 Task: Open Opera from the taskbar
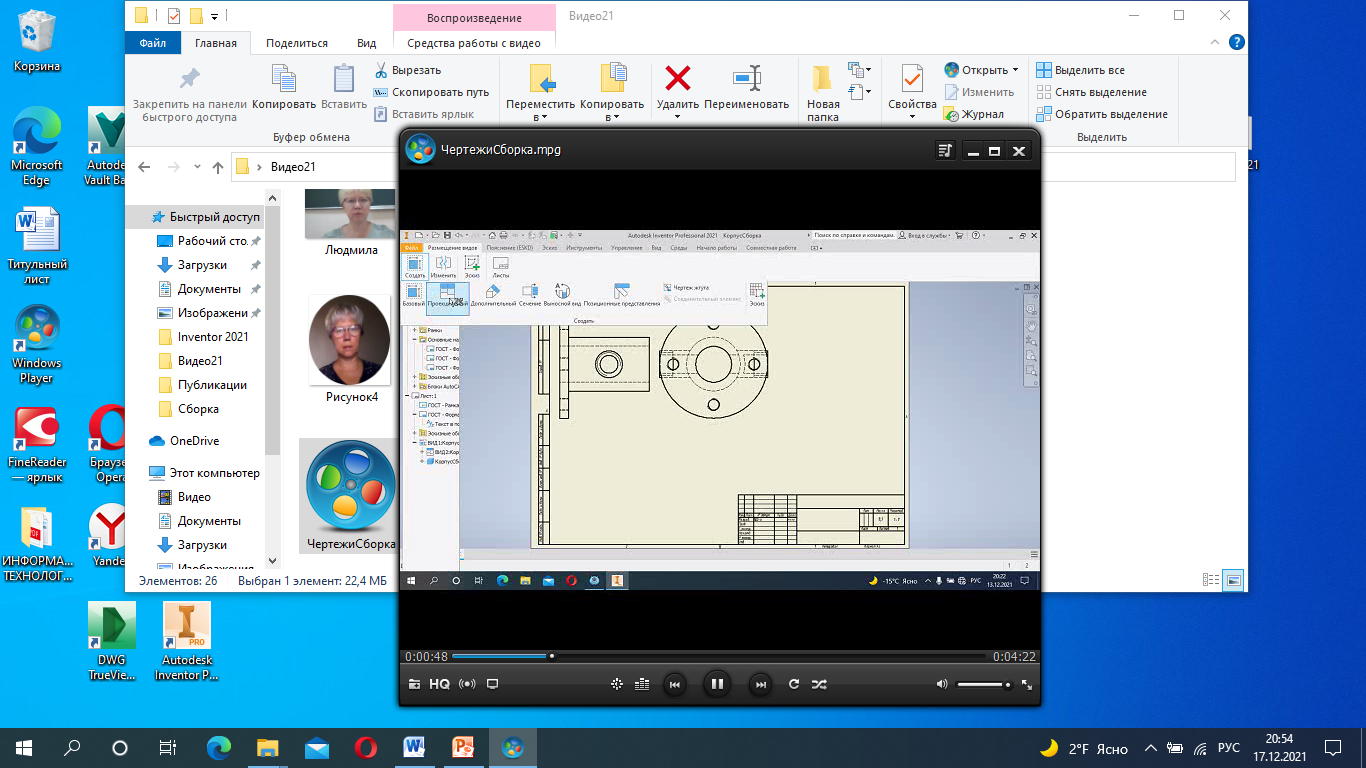coord(365,747)
